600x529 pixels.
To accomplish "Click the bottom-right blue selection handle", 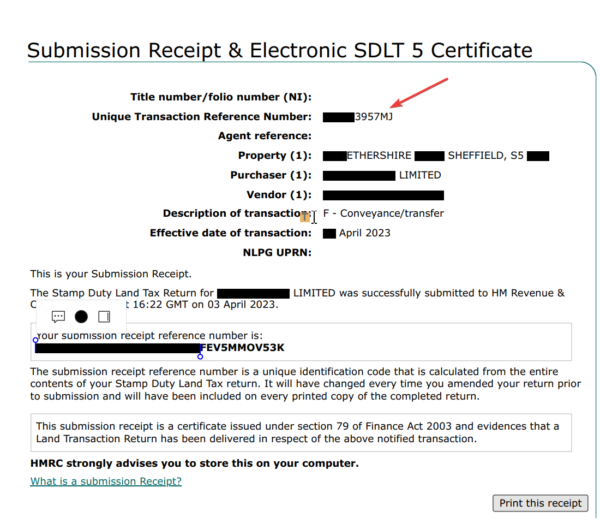I will 201,355.
